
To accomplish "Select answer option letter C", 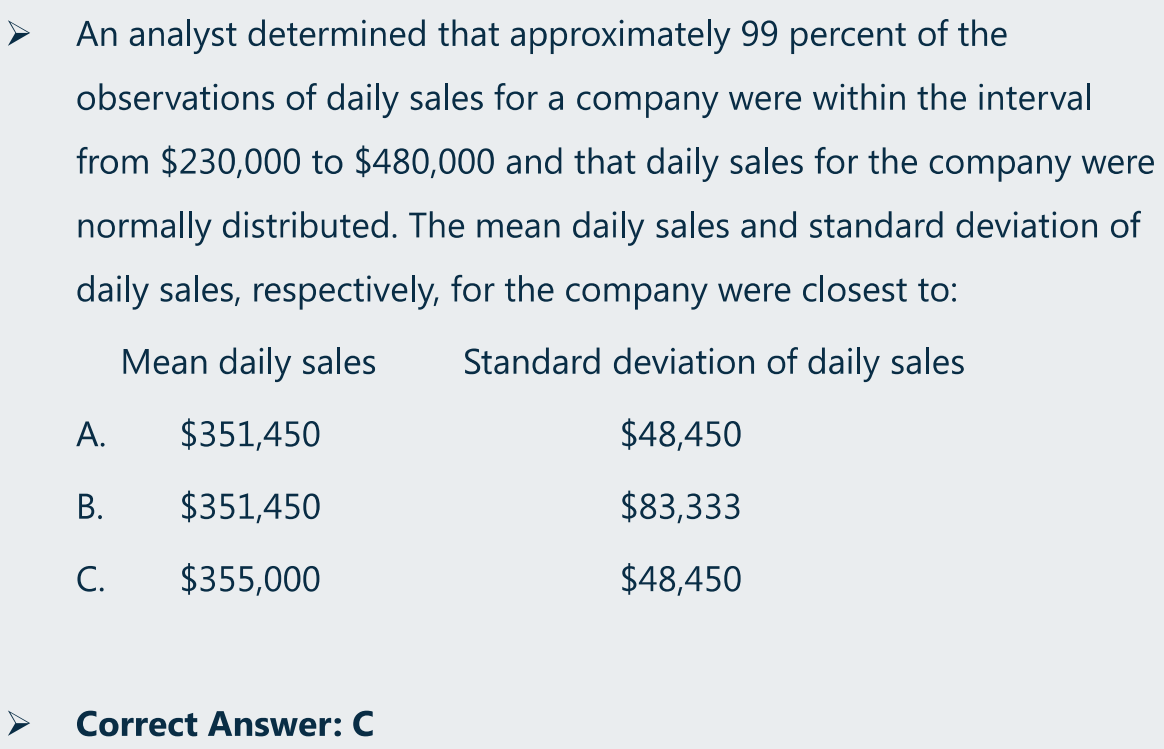I will tap(91, 579).
